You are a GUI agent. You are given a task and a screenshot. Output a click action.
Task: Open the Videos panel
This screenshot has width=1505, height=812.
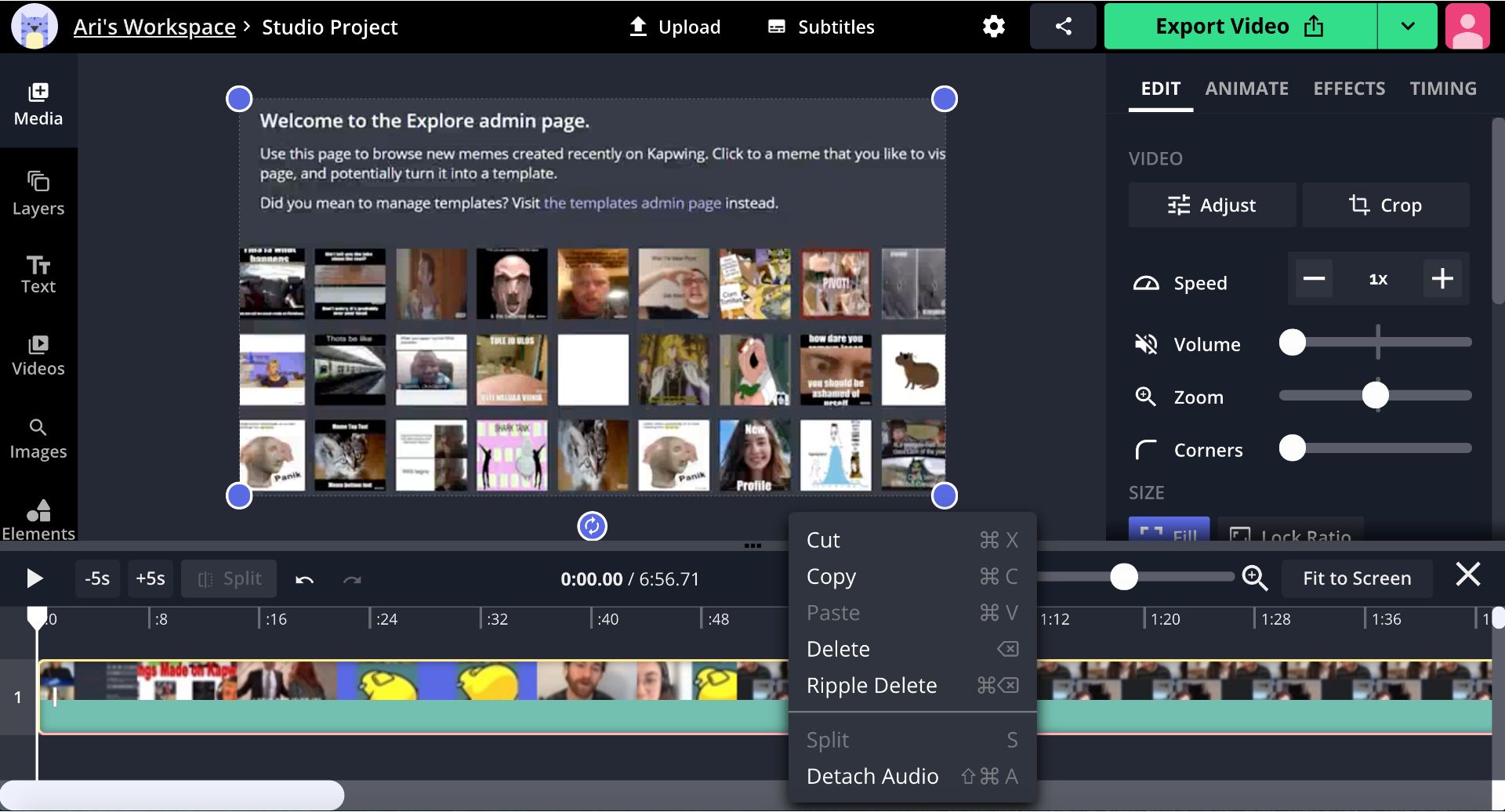click(38, 357)
